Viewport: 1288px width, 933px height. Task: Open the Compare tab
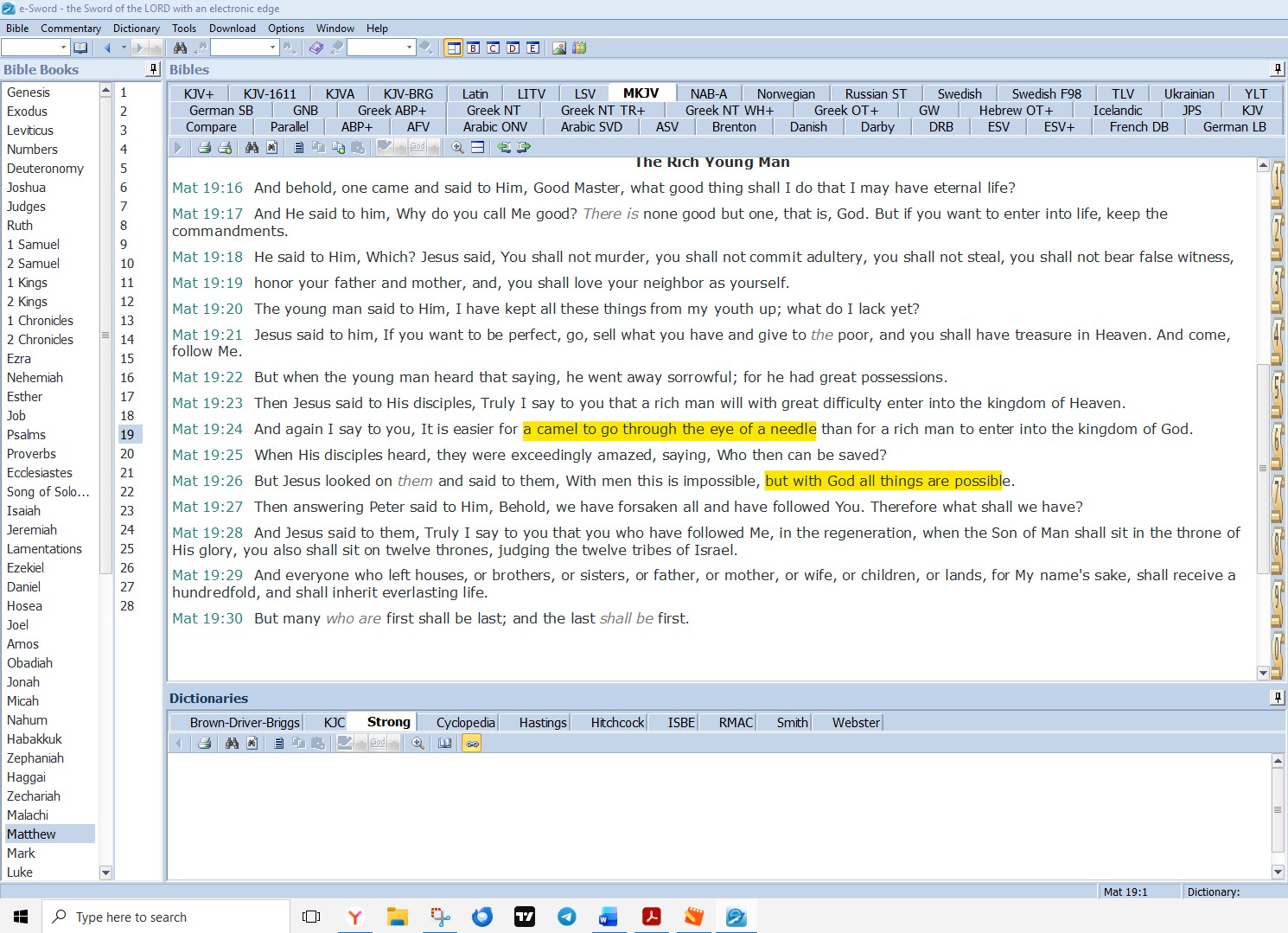[211, 126]
